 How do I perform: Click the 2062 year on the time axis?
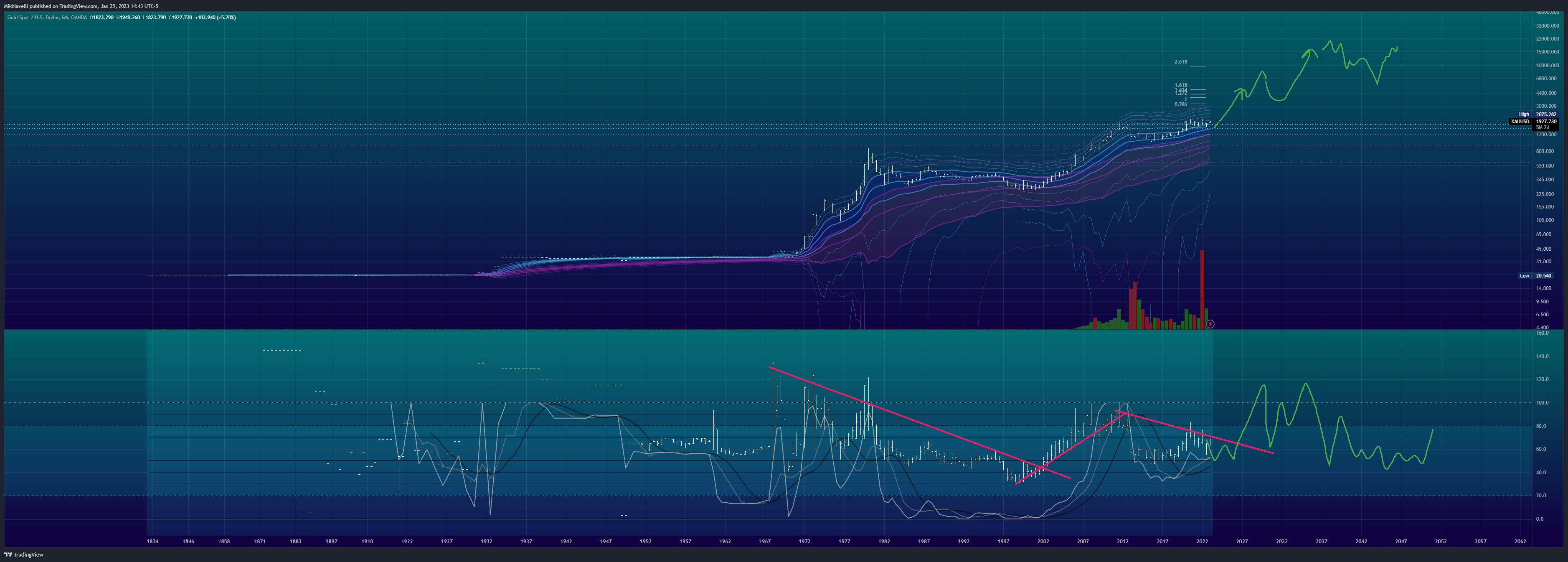pyautogui.click(x=1520, y=541)
